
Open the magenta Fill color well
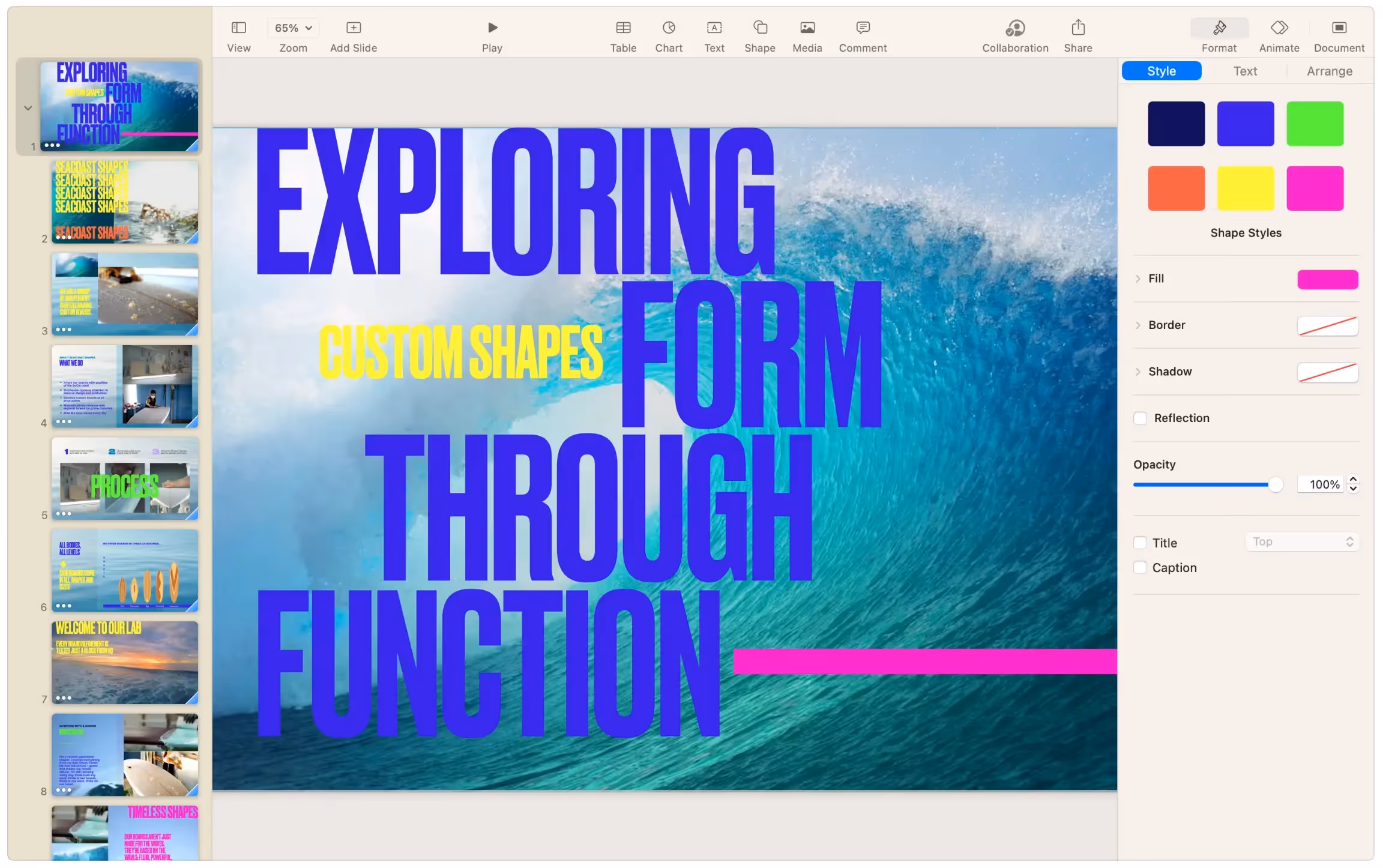coord(1327,279)
